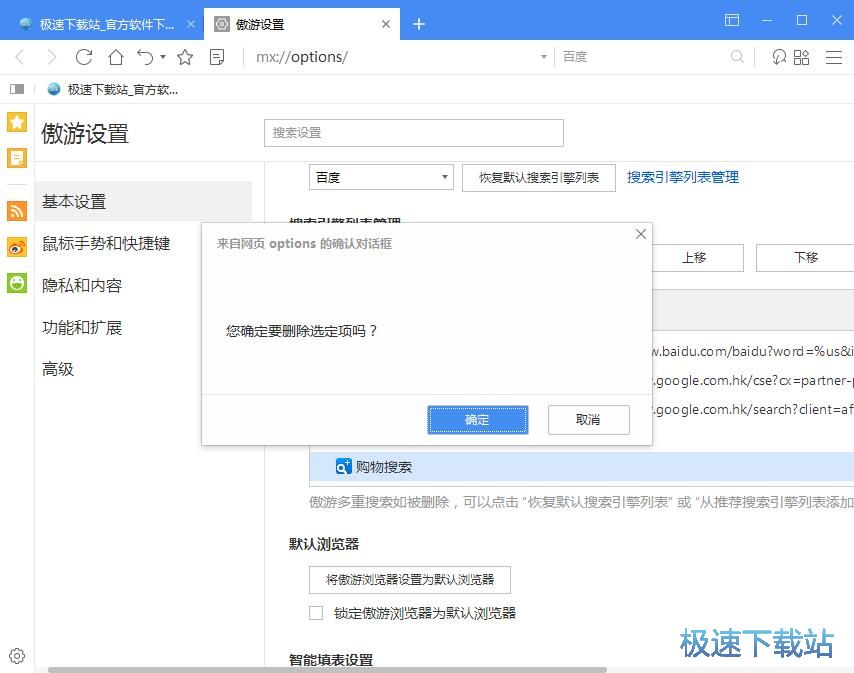Close the confirmation dialog with X

tap(640, 234)
